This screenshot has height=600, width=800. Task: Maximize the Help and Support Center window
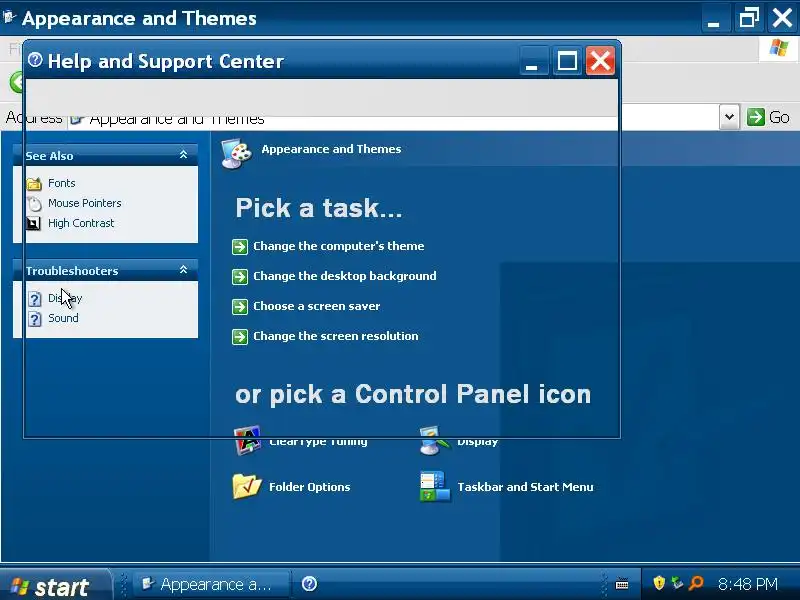567,61
